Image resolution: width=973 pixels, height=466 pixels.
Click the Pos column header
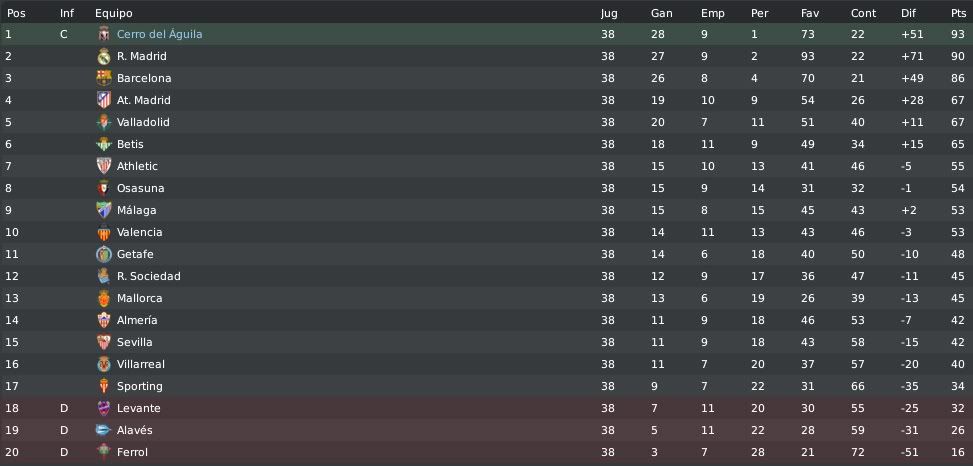16,13
